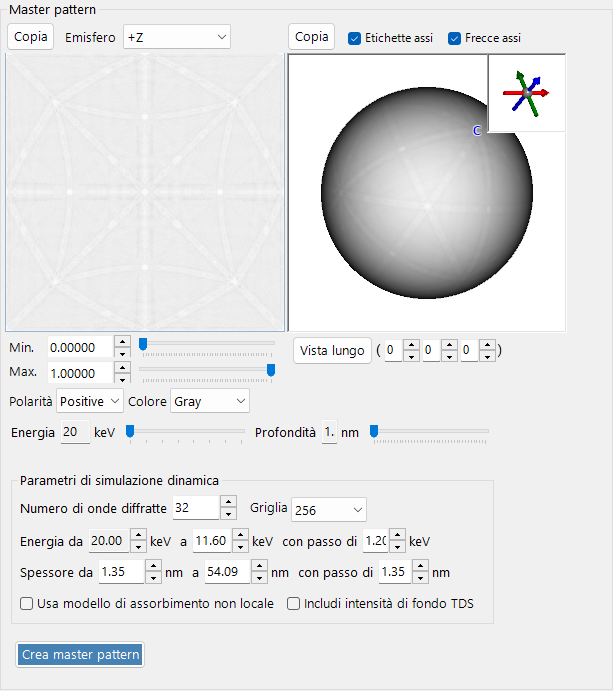Decrease the Max. value with down arrow
This screenshot has height=691, width=613.
[x=123, y=379]
